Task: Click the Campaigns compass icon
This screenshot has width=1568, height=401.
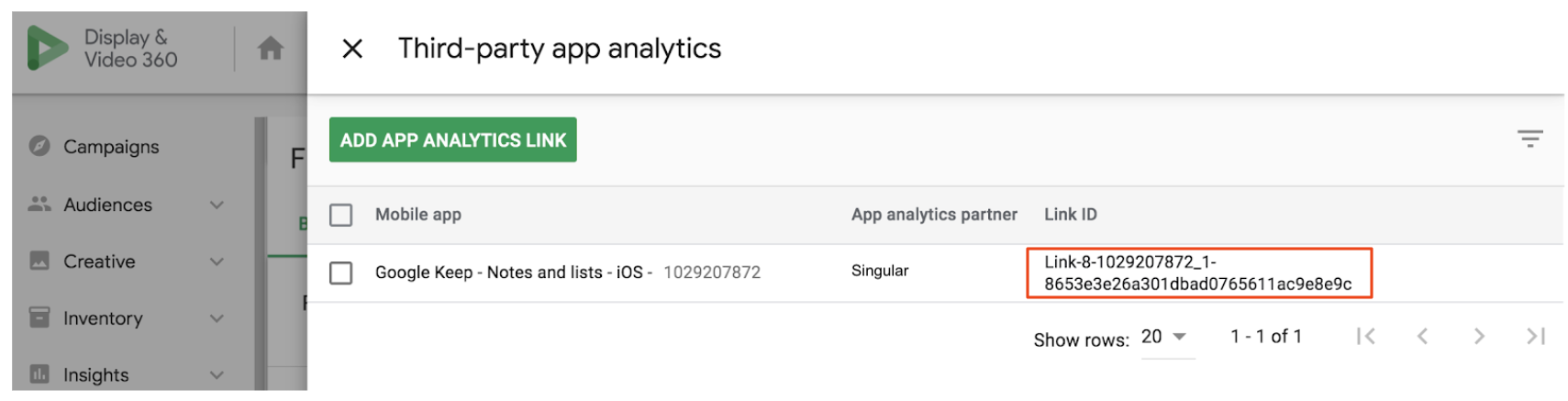Action: (x=39, y=146)
